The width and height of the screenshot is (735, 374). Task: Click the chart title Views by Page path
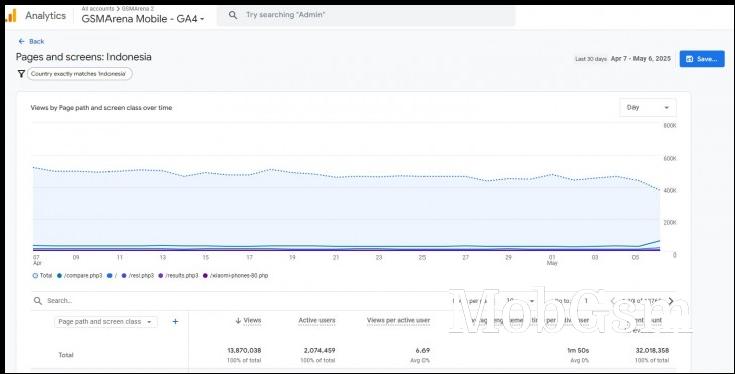pyautogui.click(x=101, y=107)
